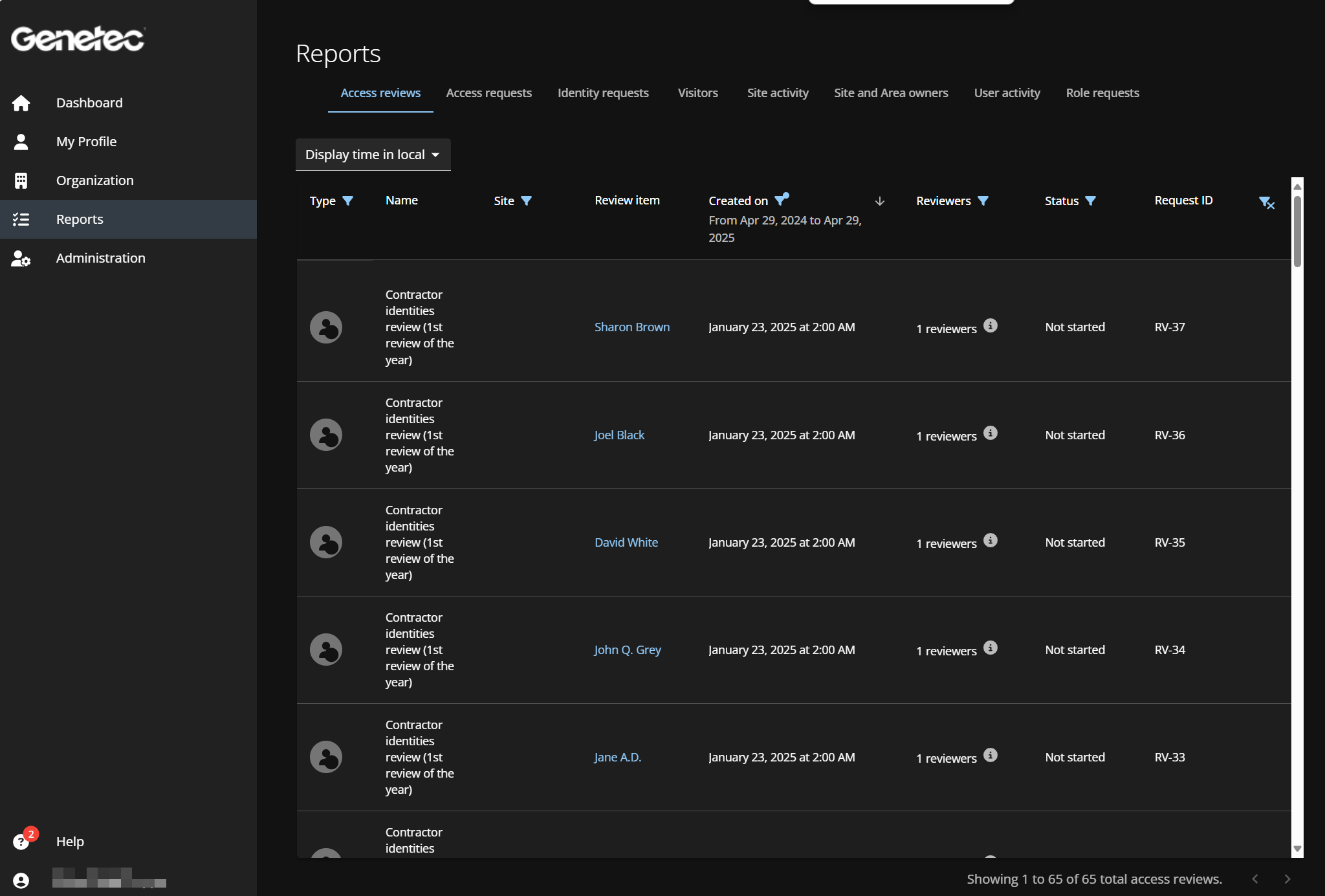Click the Help question mark icon

[x=21, y=842]
